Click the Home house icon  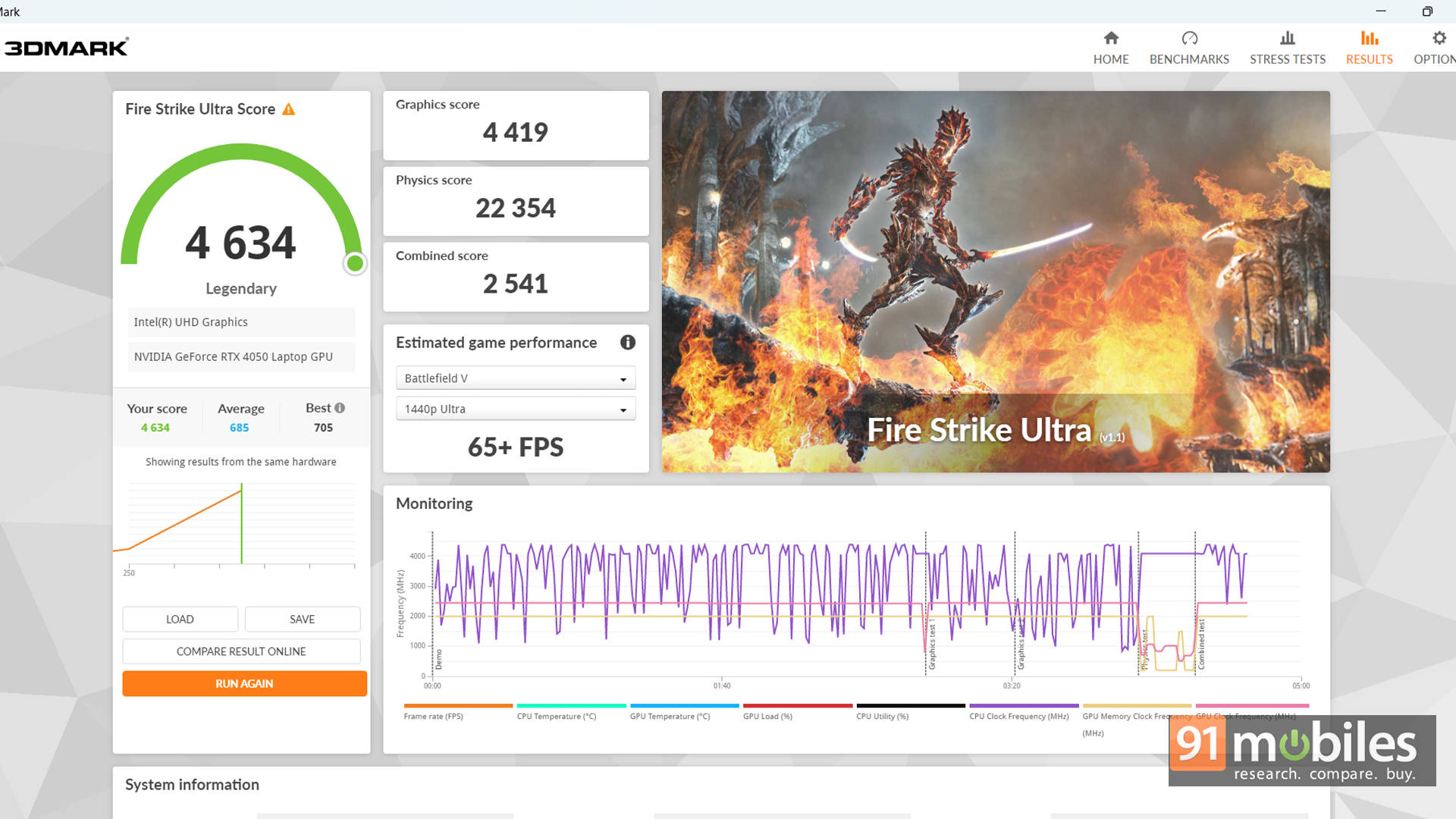coord(1111,38)
